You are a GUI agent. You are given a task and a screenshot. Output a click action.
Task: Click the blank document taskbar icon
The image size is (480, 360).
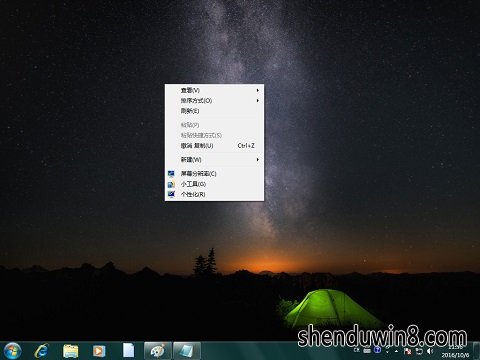(x=128, y=351)
